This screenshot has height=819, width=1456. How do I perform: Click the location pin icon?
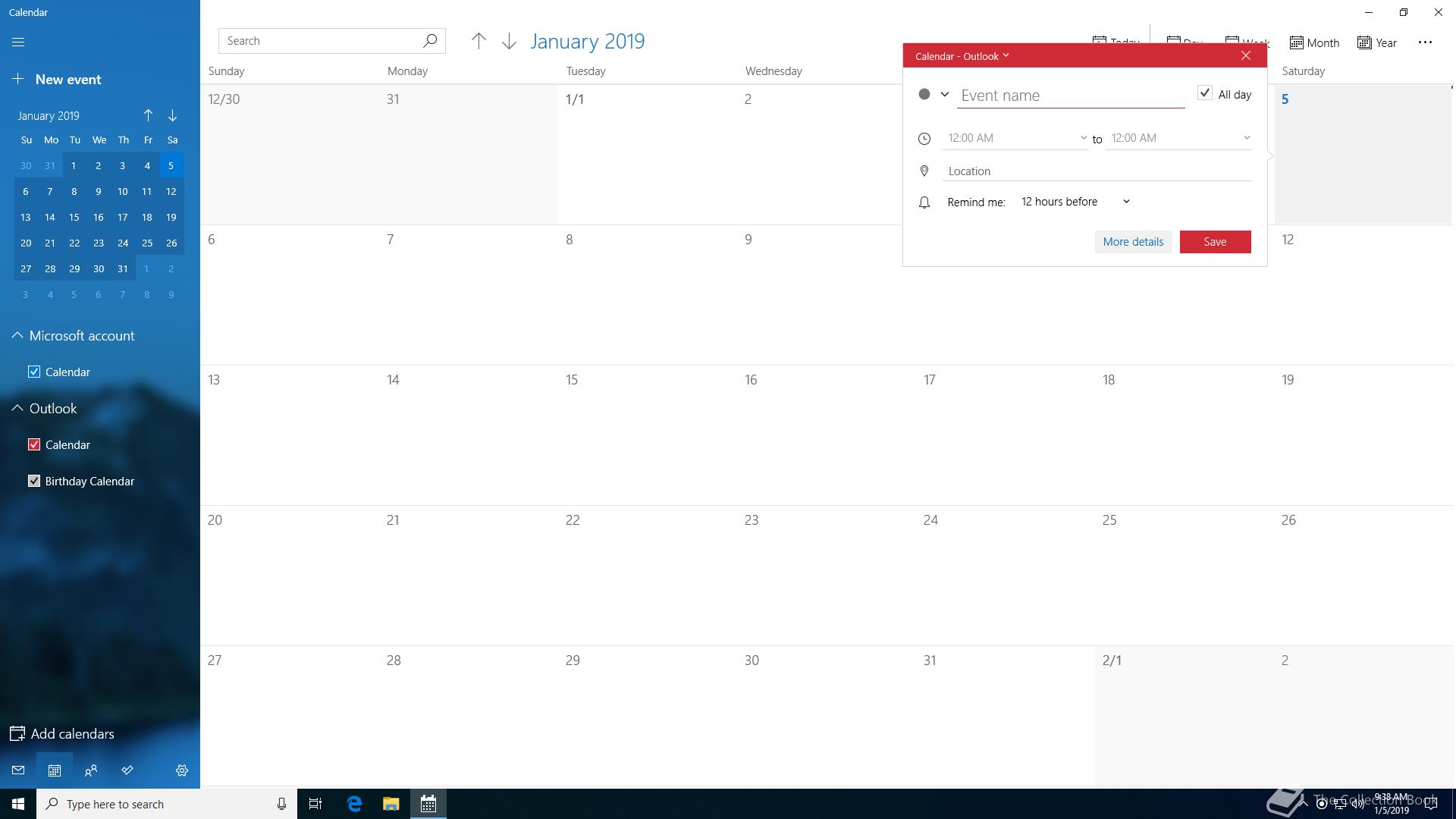point(924,171)
